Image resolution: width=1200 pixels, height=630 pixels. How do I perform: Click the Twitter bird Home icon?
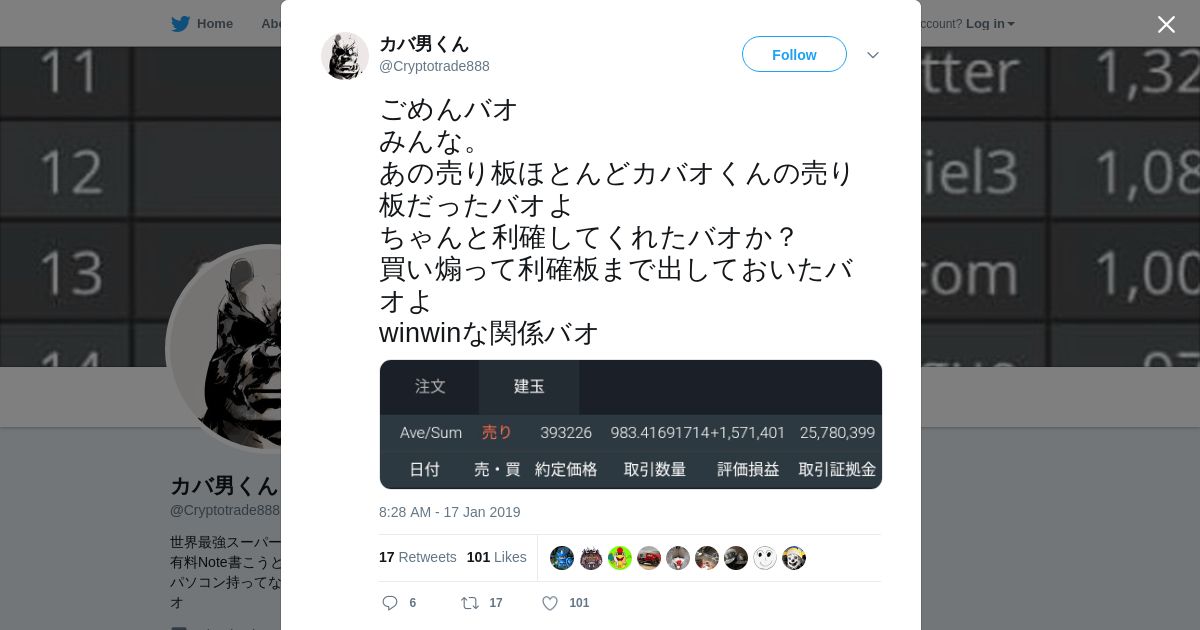(180, 23)
